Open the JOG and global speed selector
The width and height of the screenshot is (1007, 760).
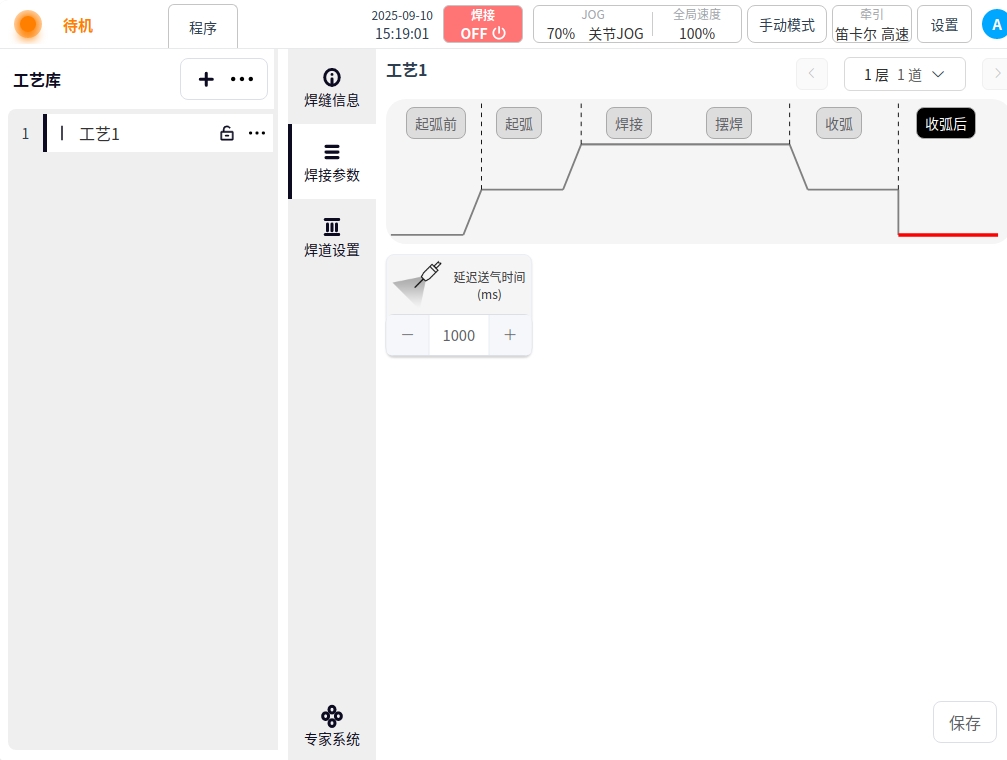[637, 24]
